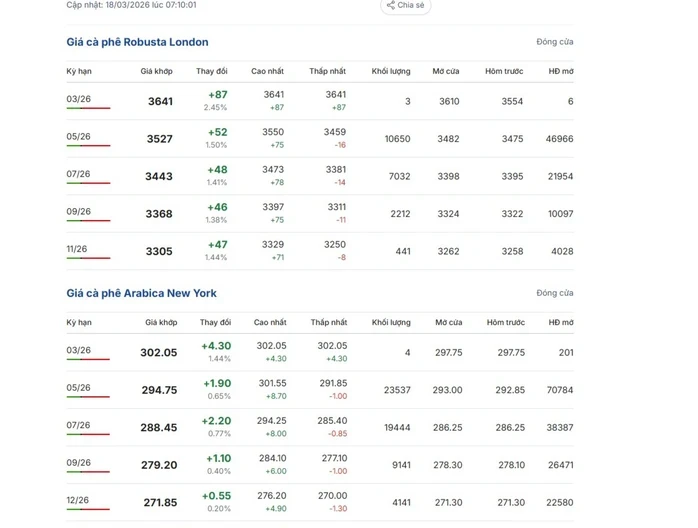Select Arabica 03/26 contract term
This screenshot has width=698, height=528.
click(78, 350)
